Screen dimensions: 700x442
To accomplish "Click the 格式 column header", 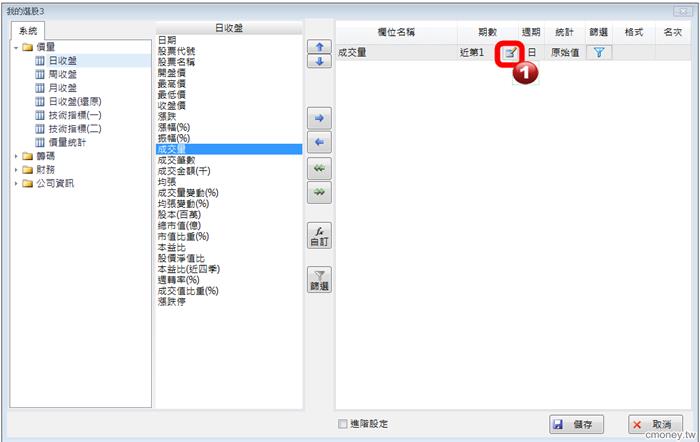I will [x=633, y=32].
